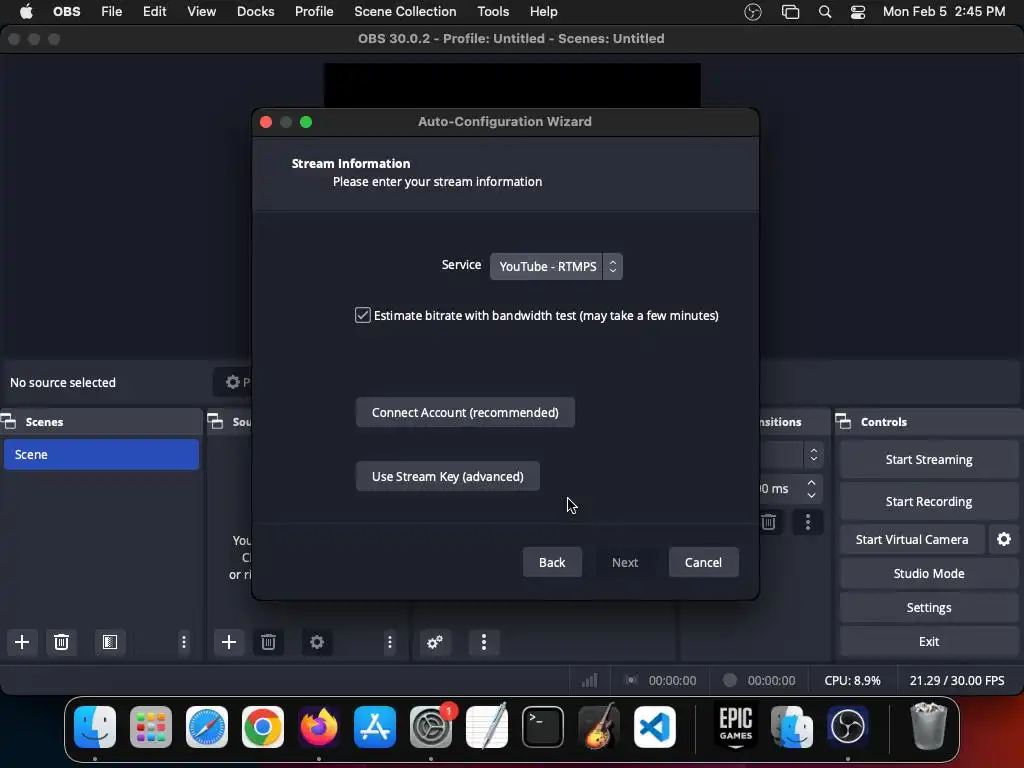Screen dimensions: 1024x768
Task: Launch Firefox from the dock
Action: tap(319, 727)
